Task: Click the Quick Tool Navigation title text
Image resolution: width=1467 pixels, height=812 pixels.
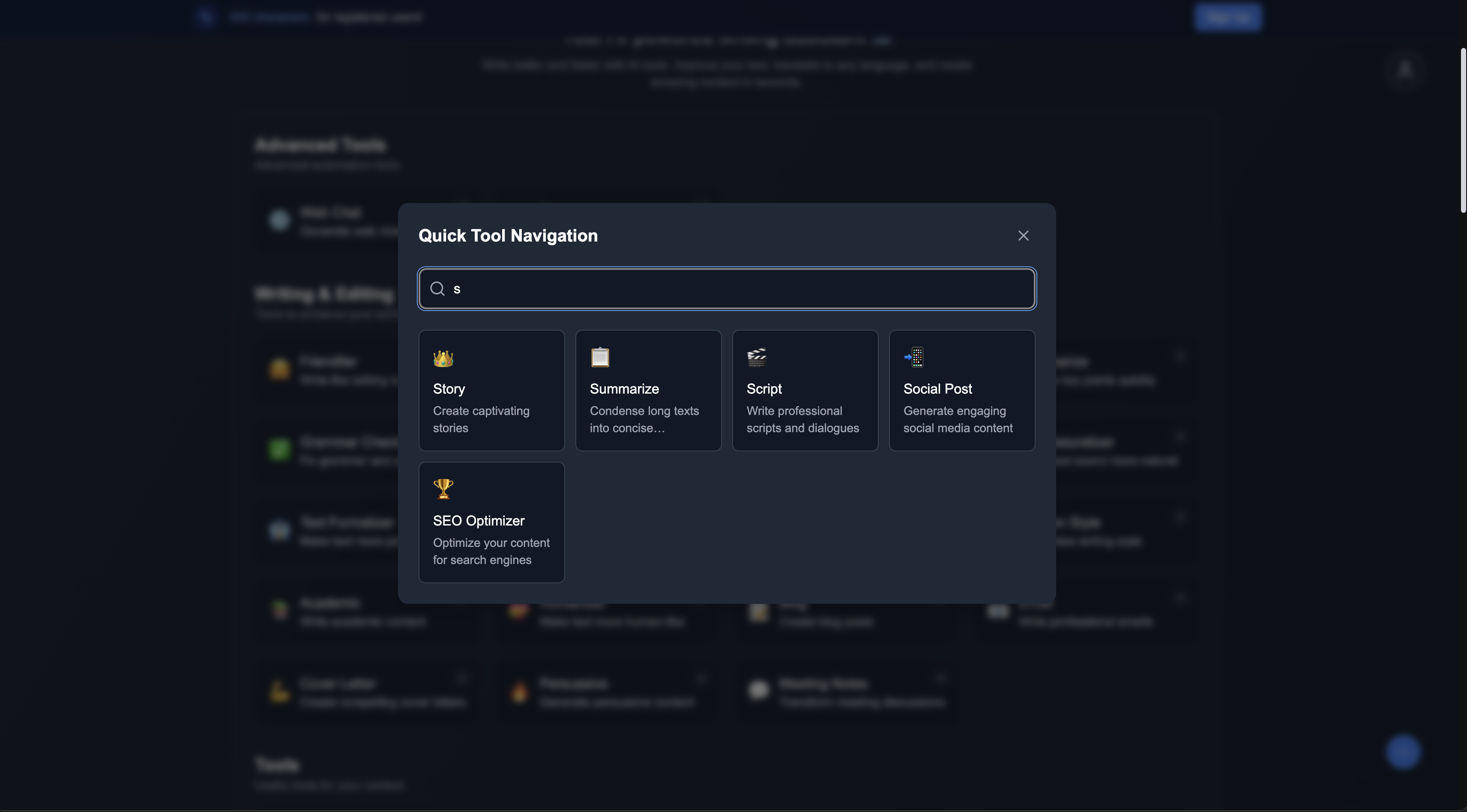Action: pos(508,235)
